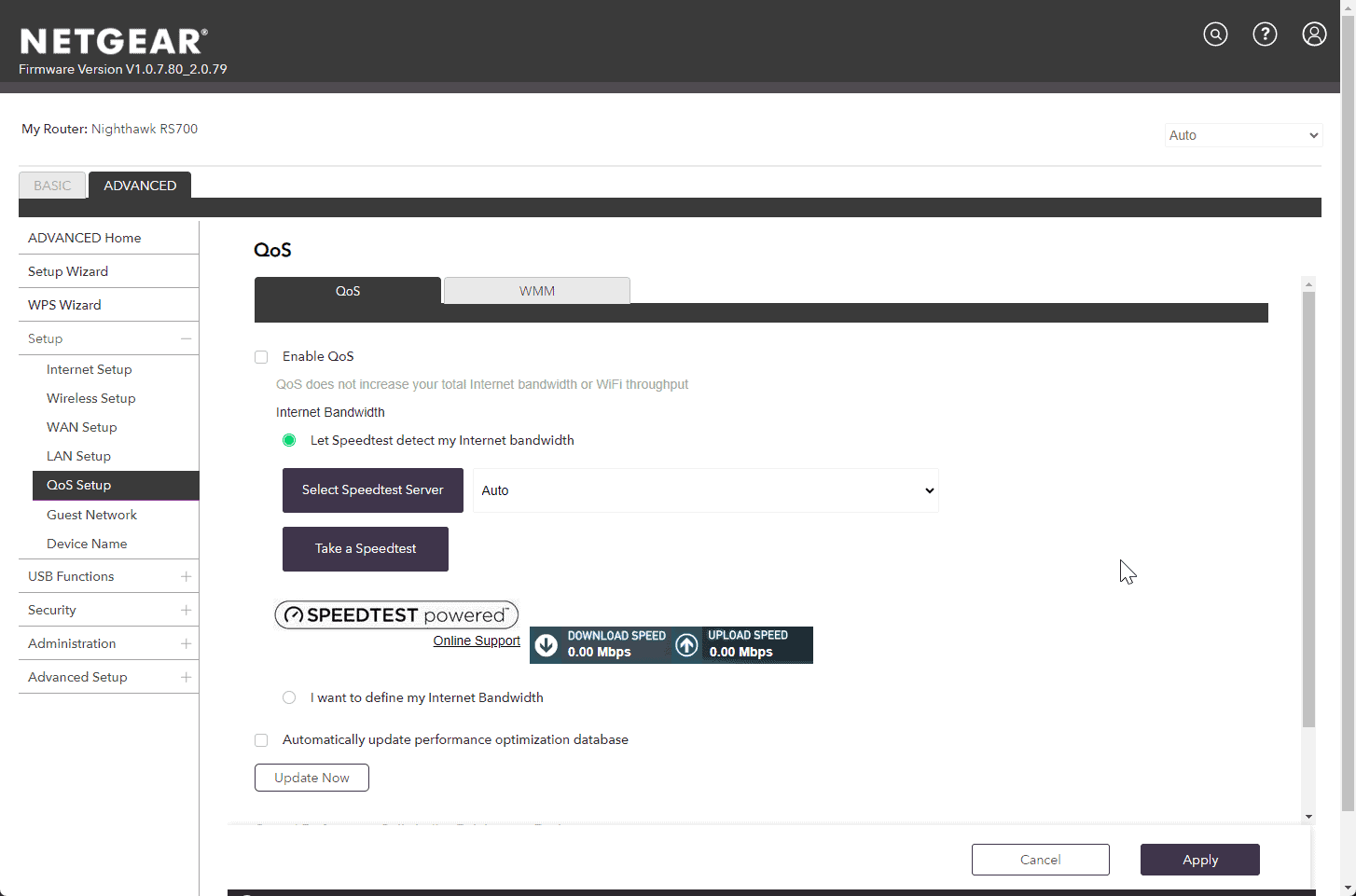This screenshot has height=896, width=1356.
Task: Click the Take a Speedtest button
Action: [365, 549]
